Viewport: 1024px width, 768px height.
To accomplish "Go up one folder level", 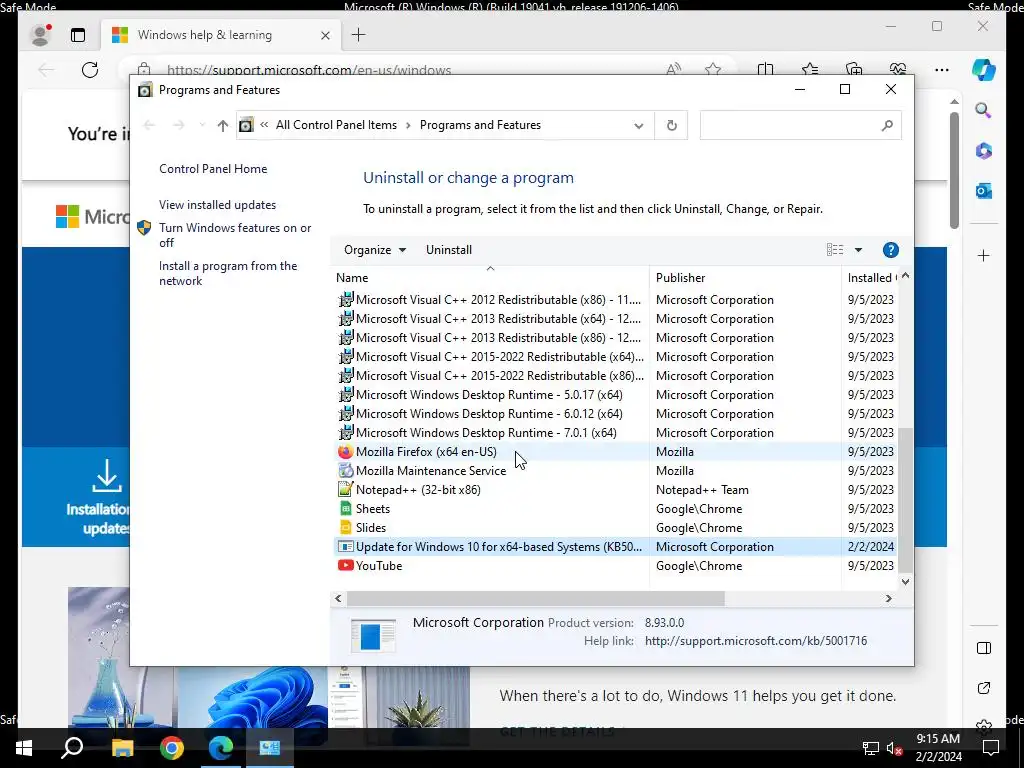I will tap(223, 125).
